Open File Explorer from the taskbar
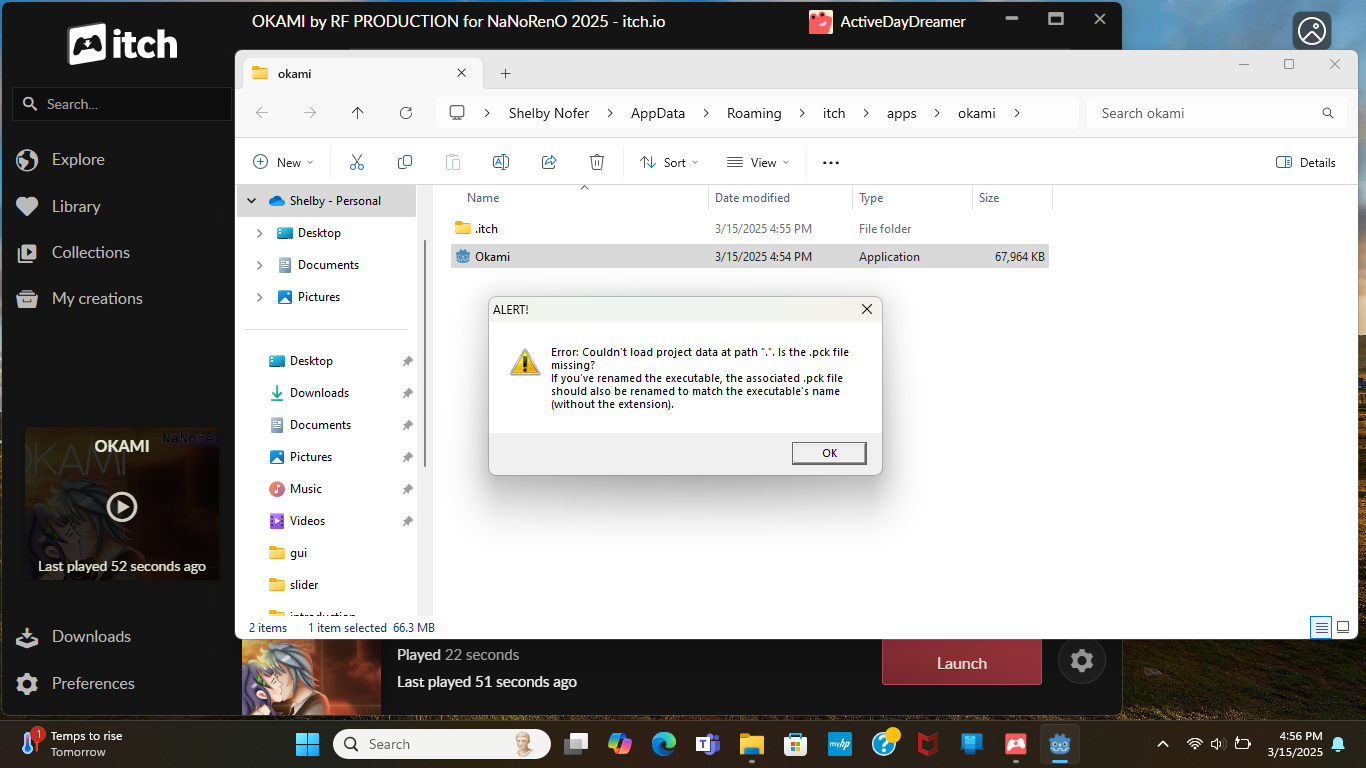 (x=752, y=744)
